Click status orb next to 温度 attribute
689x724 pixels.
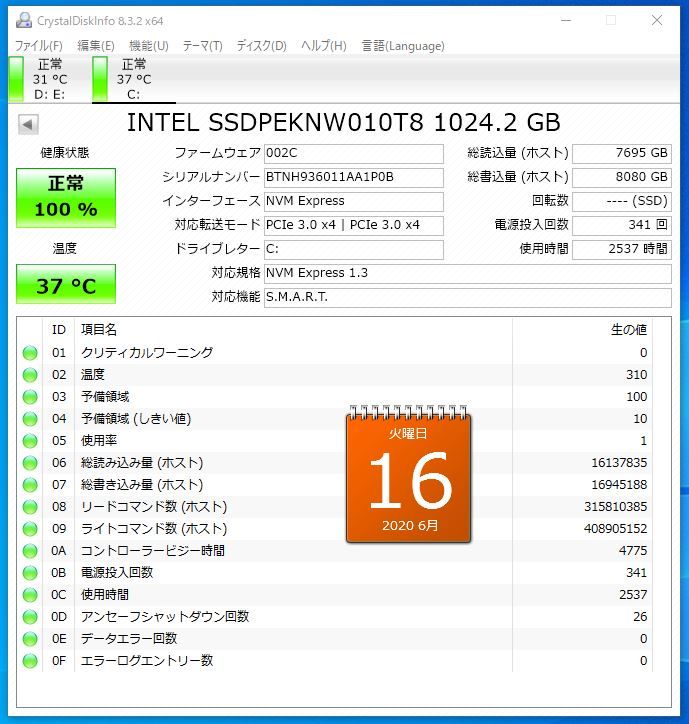click(x=30, y=375)
